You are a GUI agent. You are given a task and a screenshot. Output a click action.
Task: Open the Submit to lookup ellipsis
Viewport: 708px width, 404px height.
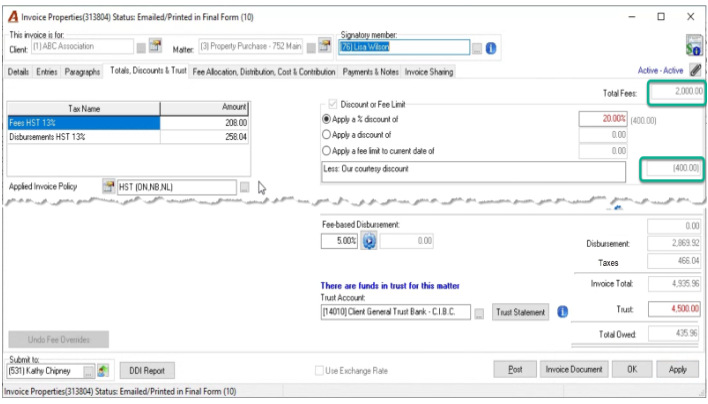[88, 371]
